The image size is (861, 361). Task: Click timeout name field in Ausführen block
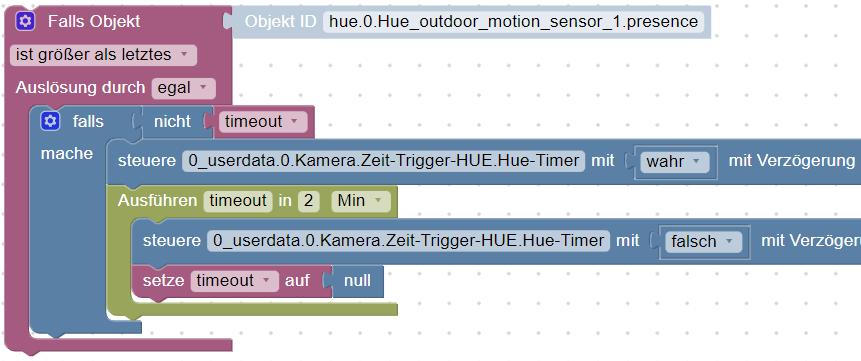tap(238, 201)
